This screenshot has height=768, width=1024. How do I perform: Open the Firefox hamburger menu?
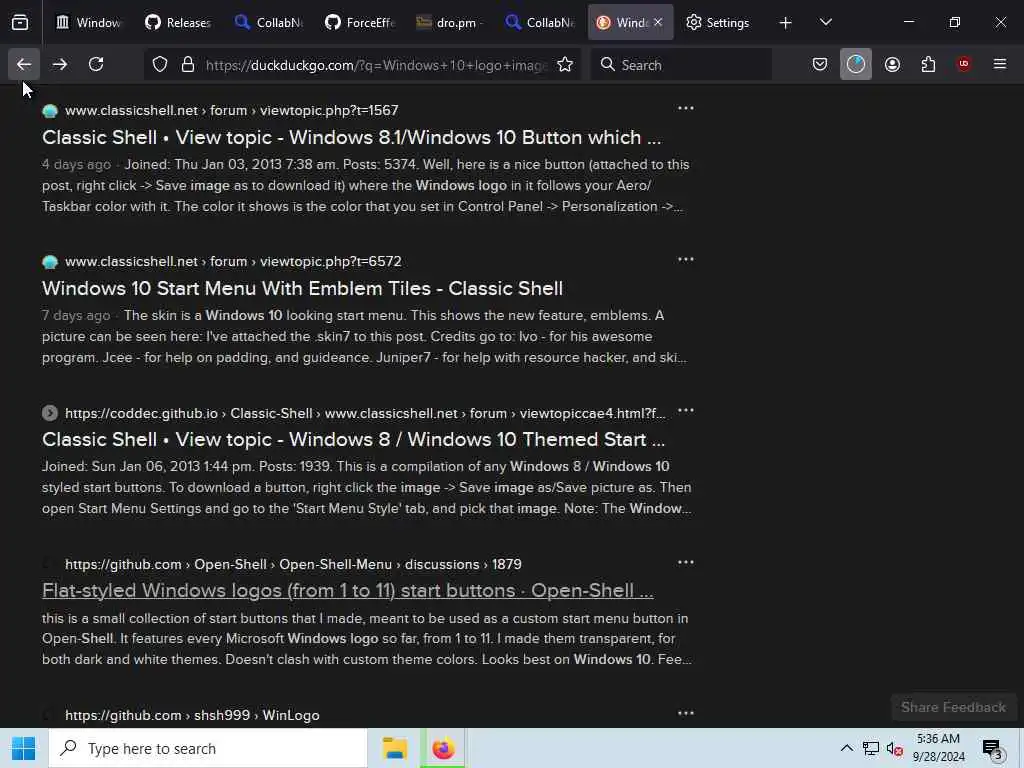tap(1000, 64)
